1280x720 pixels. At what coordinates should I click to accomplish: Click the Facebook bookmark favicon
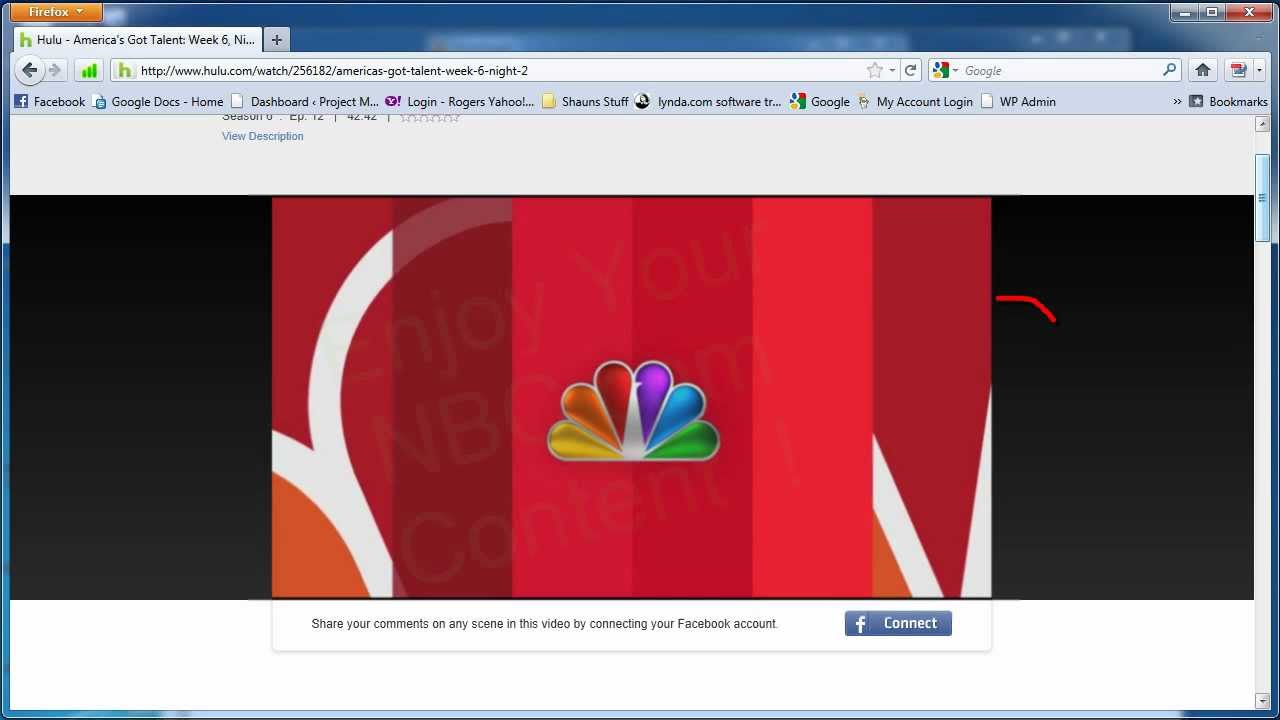21,101
